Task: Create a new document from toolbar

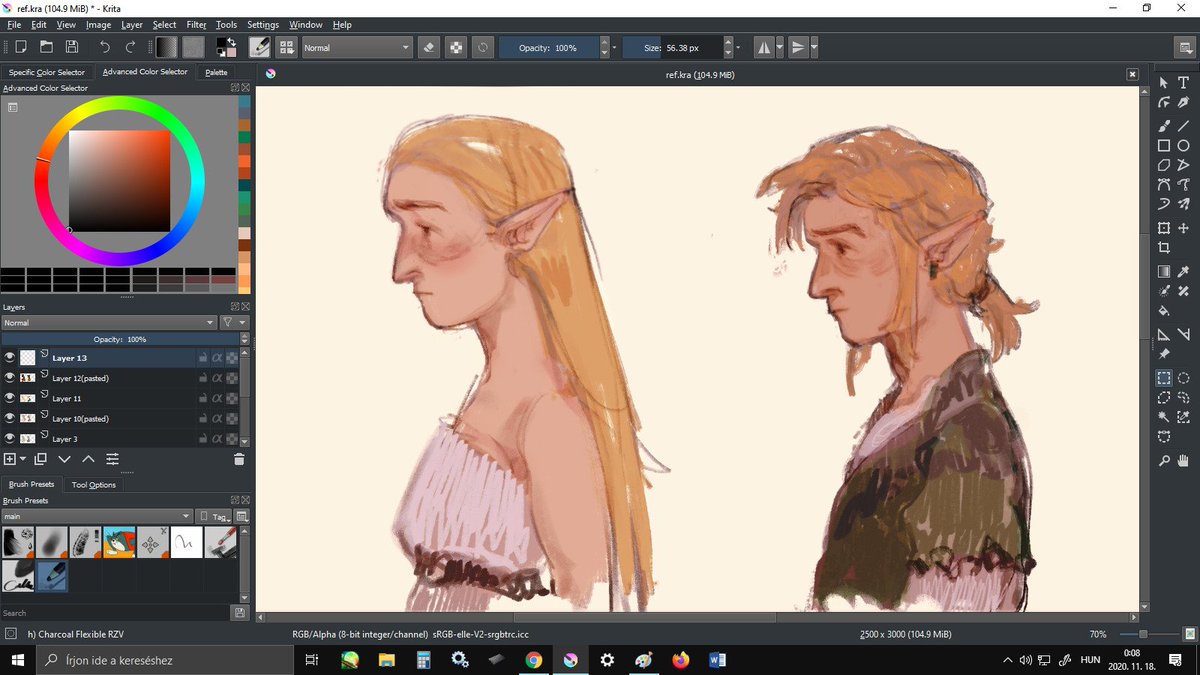Action: 20,47
